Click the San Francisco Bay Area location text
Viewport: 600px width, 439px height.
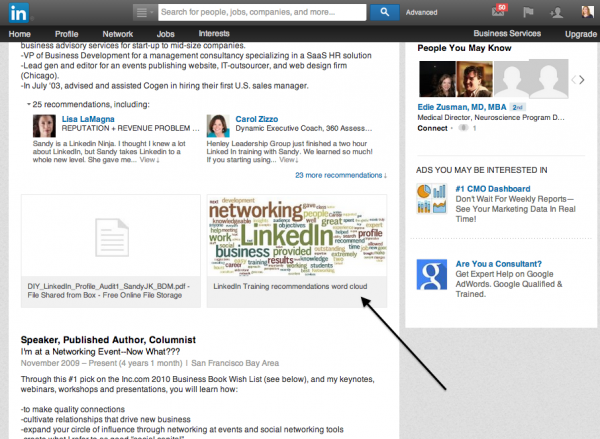235,363
